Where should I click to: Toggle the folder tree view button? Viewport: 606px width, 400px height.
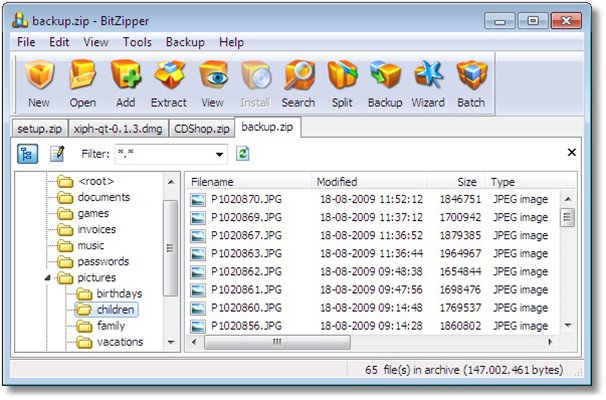(27, 154)
